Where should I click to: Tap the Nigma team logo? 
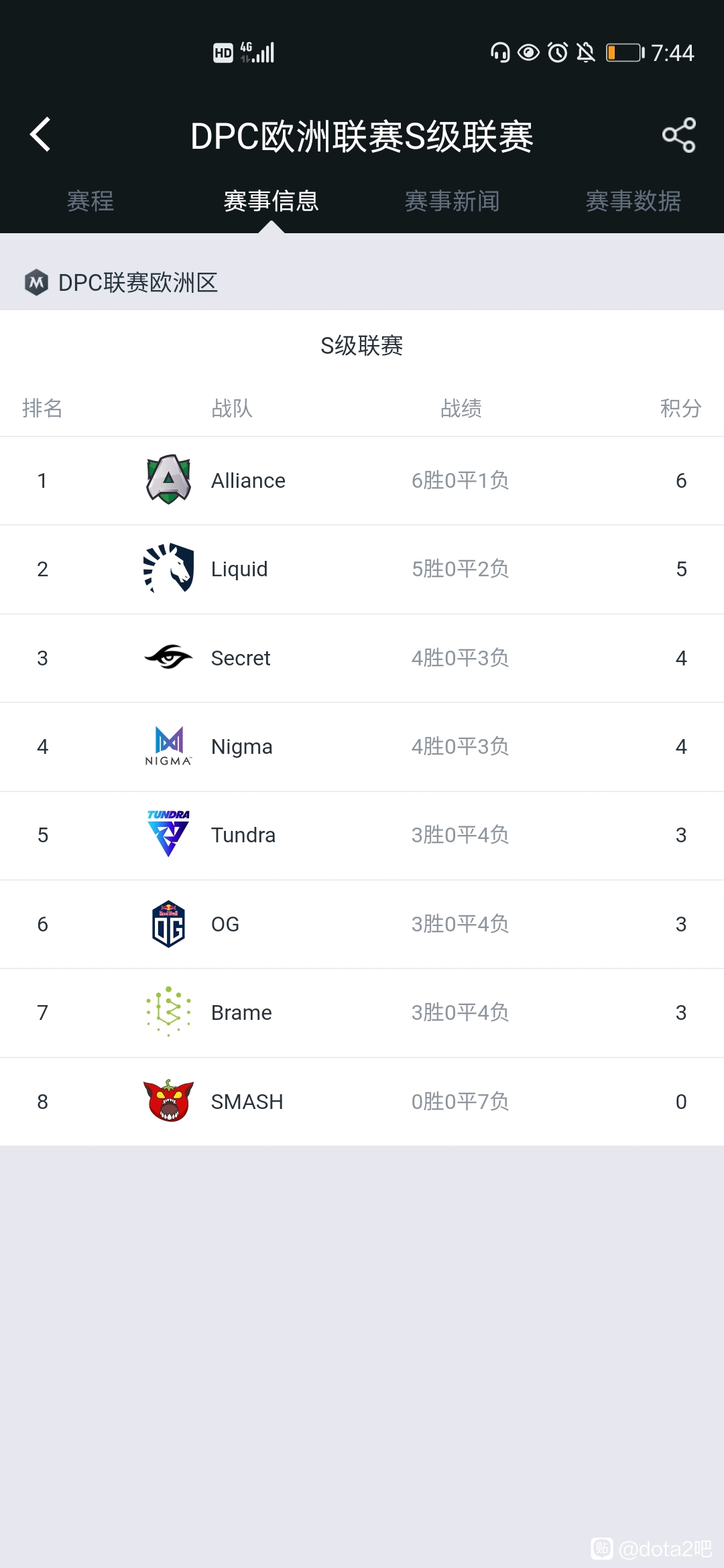(169, 746)
